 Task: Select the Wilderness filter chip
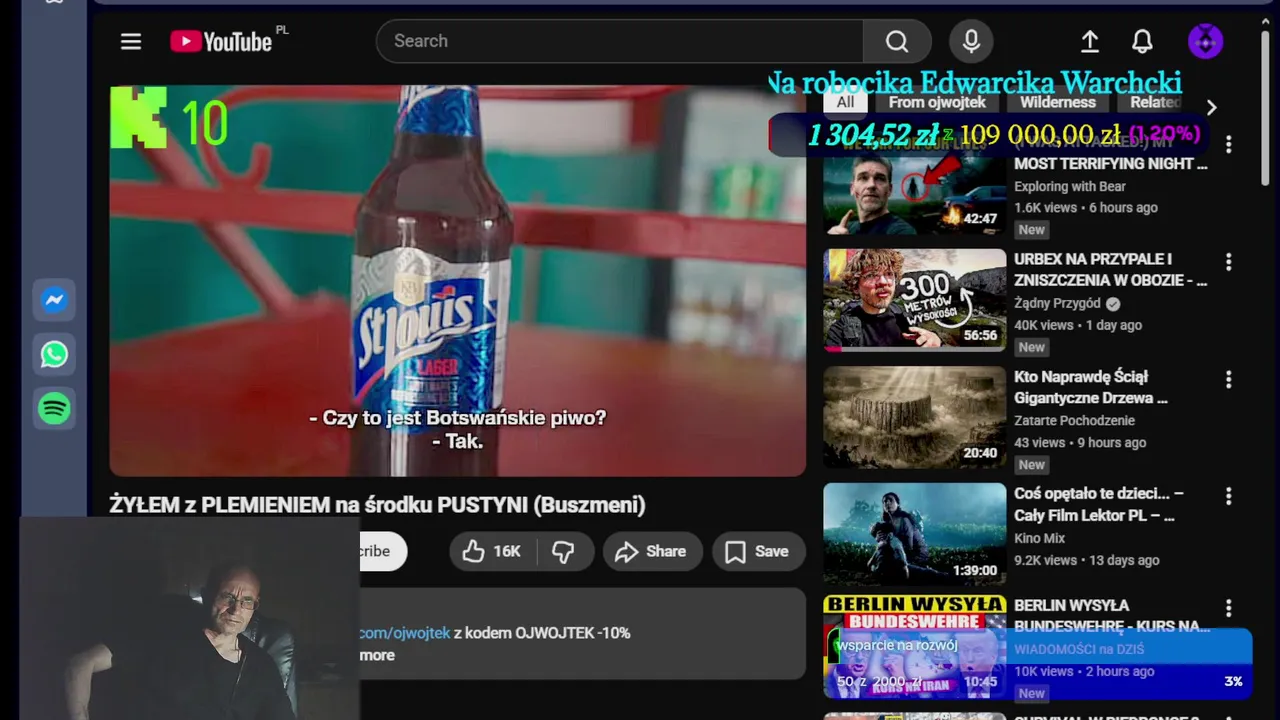(1058, 102)
